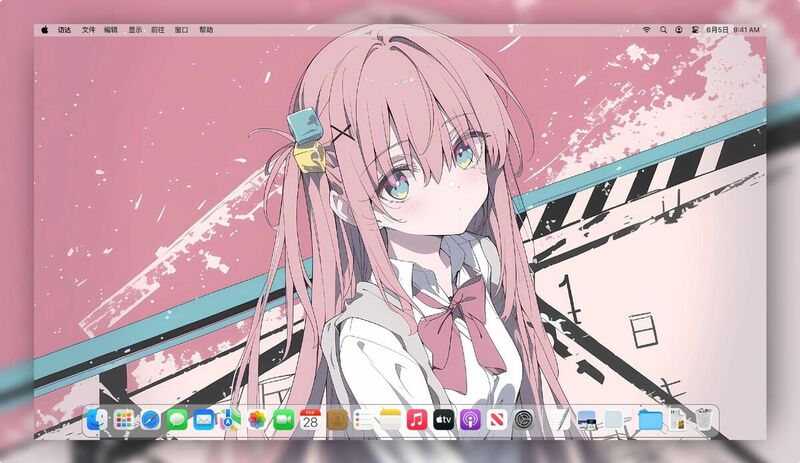Launch Safari from the dock
This screenshot has width=800, height=463.
(150, 420)
